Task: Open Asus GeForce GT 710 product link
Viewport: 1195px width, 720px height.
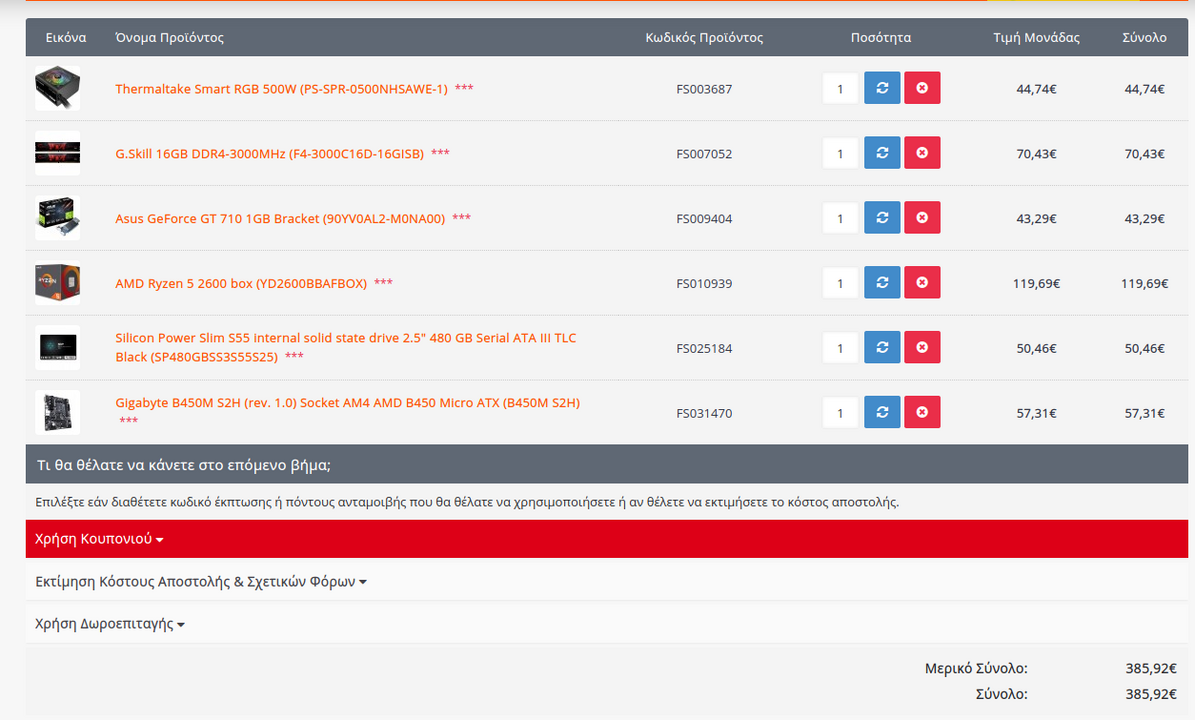Action: click(x=280, y=219)
